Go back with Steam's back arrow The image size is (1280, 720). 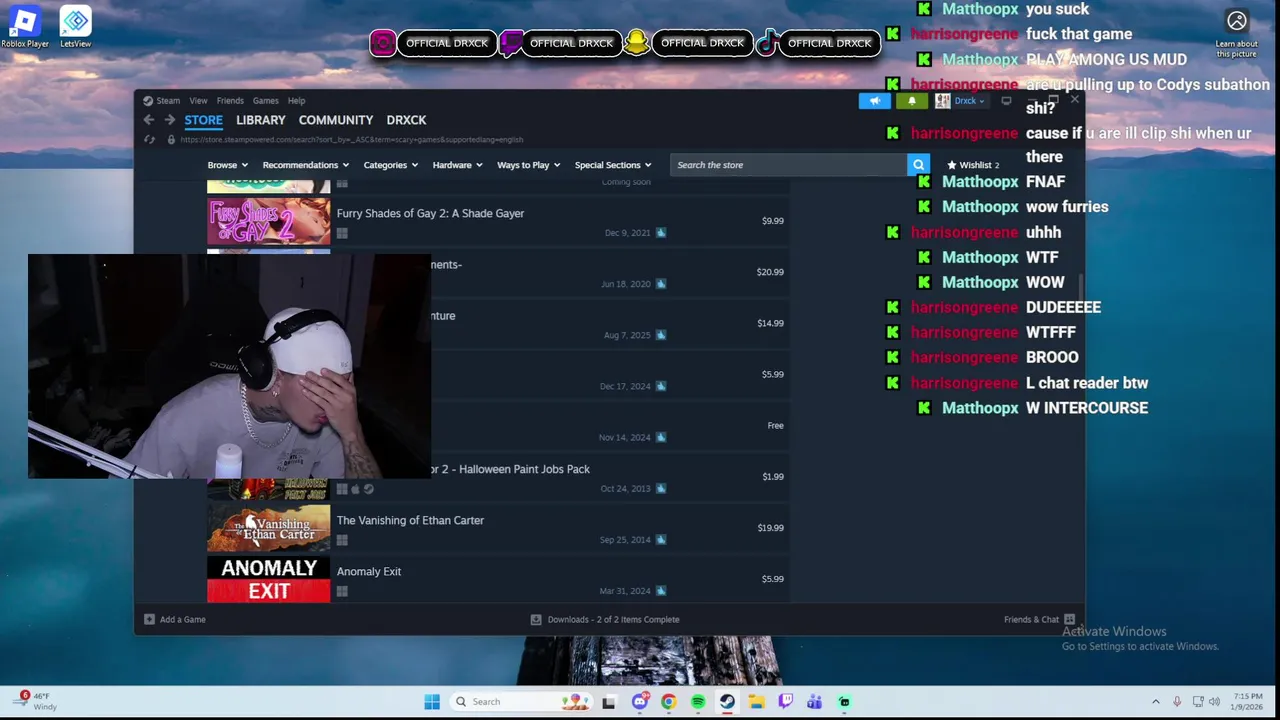[149, 120]
